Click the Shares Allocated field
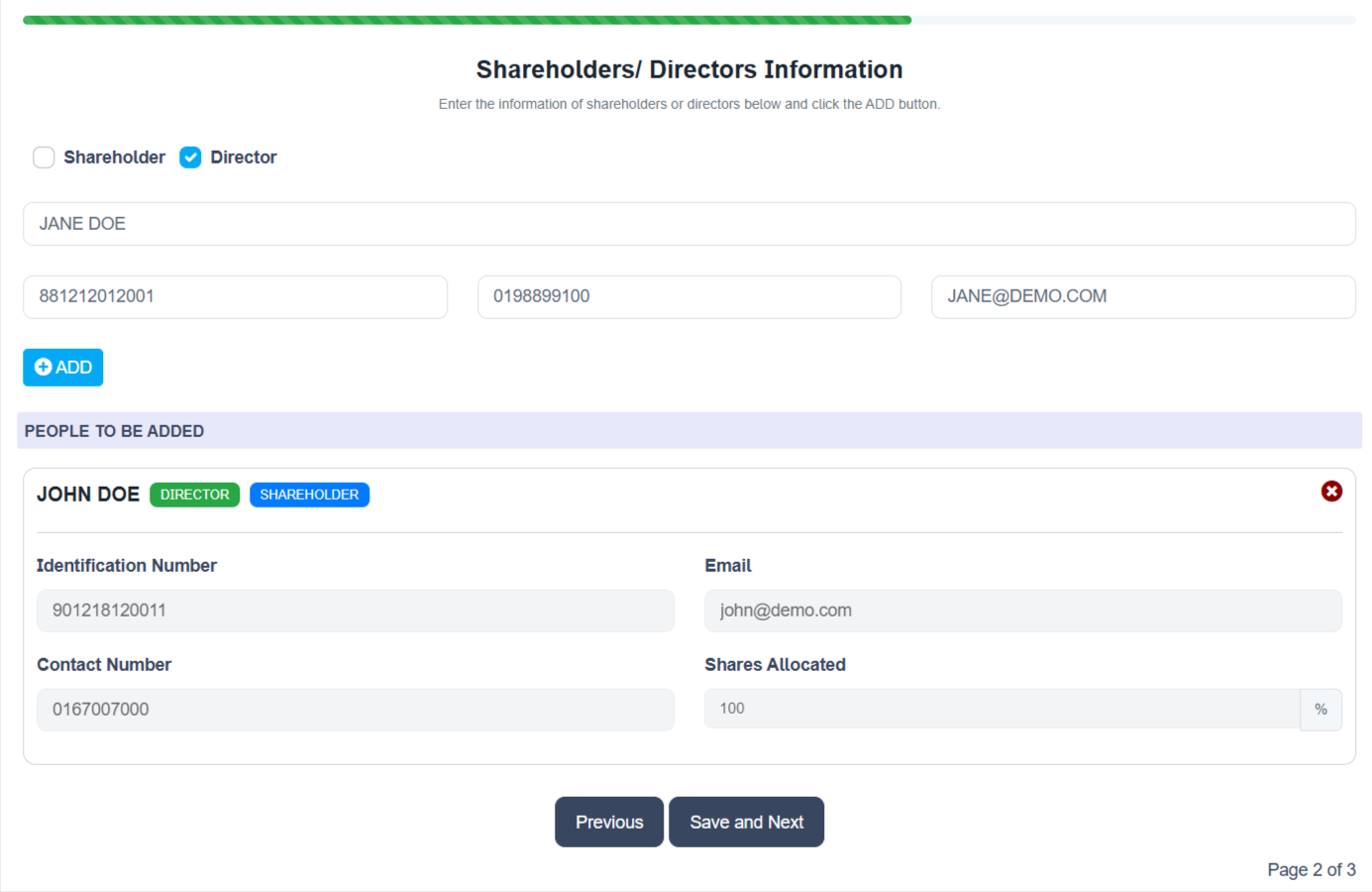The image size is (1372, 892). click(x=1001, y=710)
